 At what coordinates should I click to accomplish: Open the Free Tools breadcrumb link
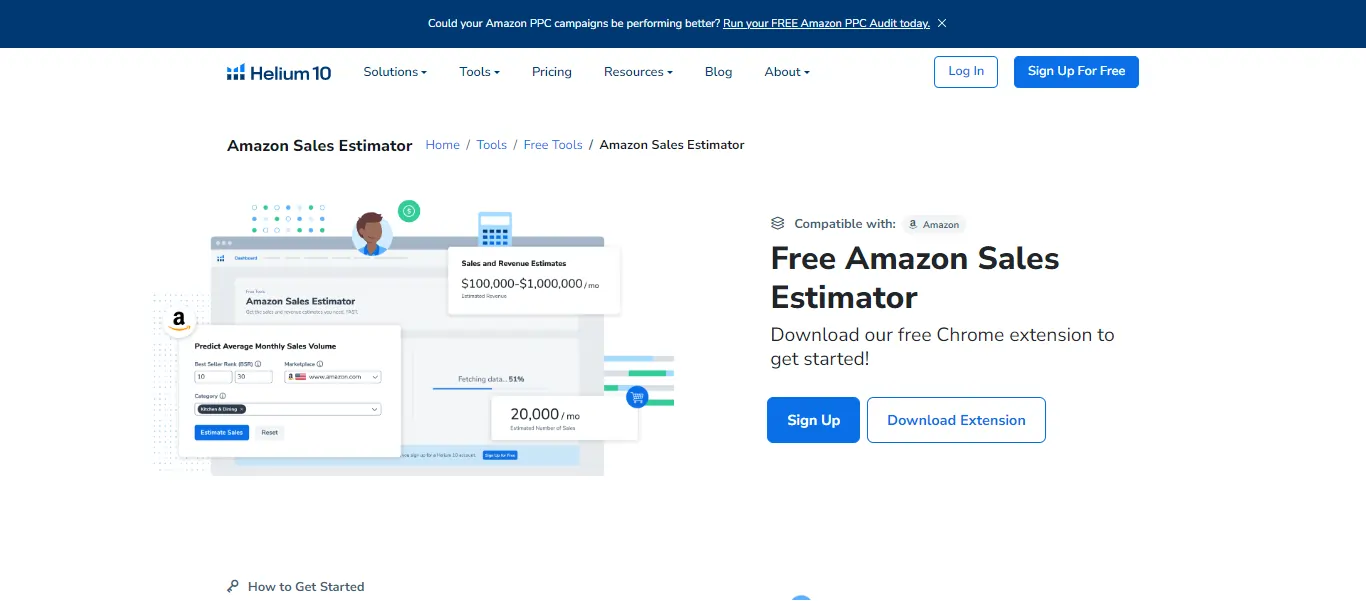pos(553,145)
